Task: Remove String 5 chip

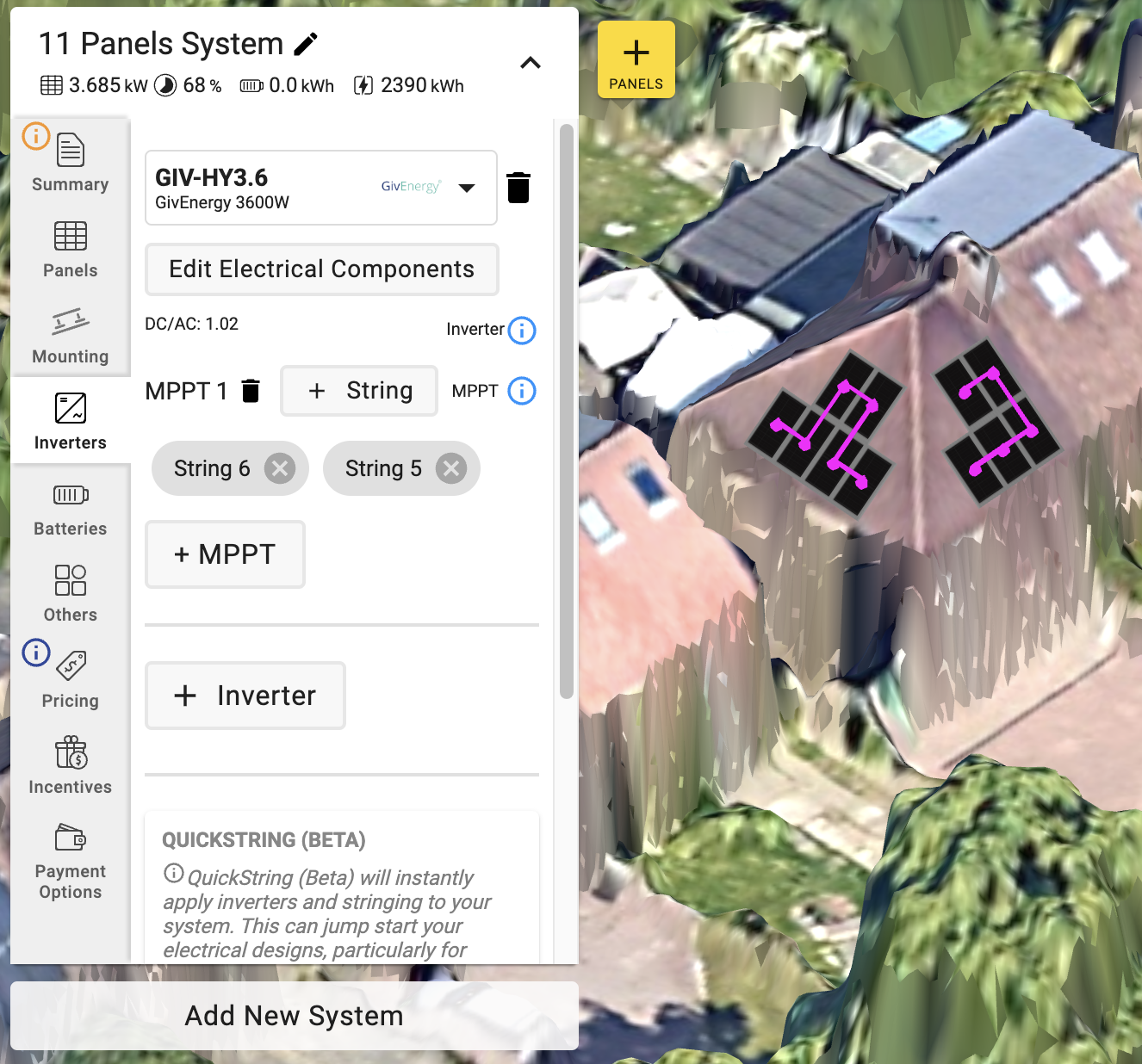Action: pos(450,468)
